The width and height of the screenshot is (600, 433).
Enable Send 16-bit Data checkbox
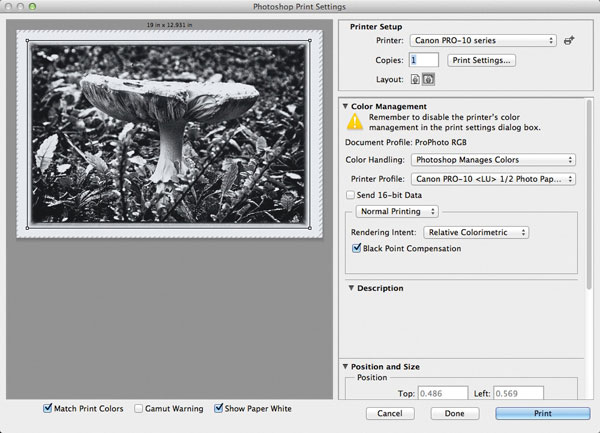pyautogui.click(x=350, y=195)
